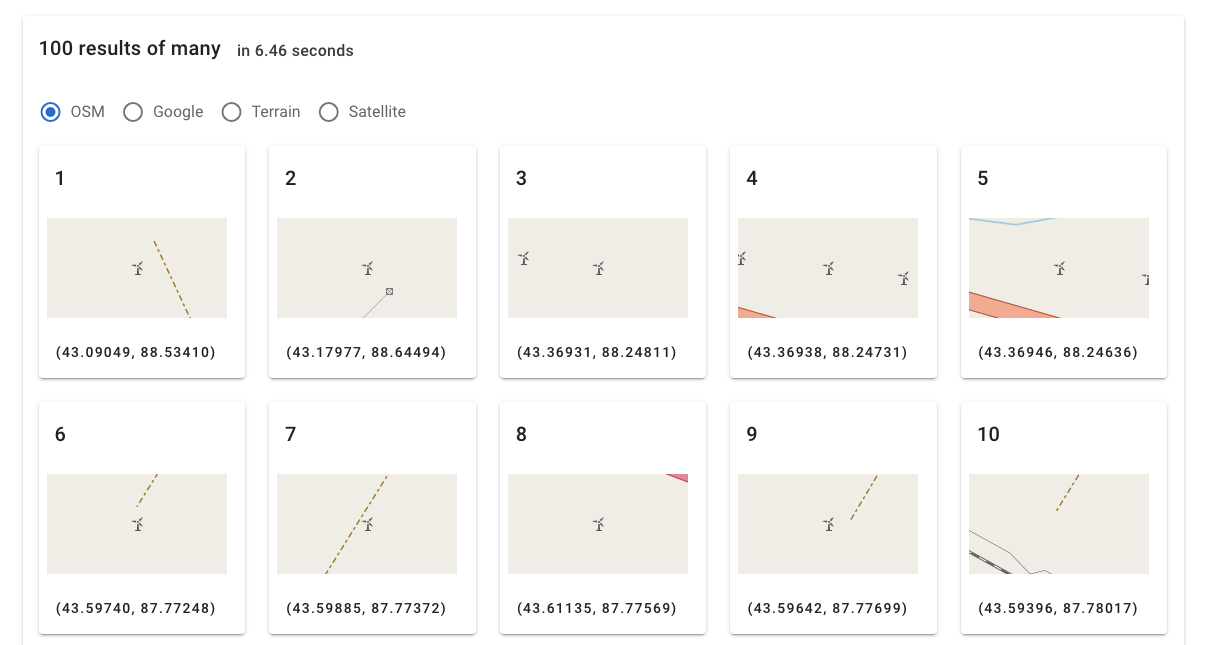
Task: Click the rightmost wind turbine in result 4
Action: [903, 278]
